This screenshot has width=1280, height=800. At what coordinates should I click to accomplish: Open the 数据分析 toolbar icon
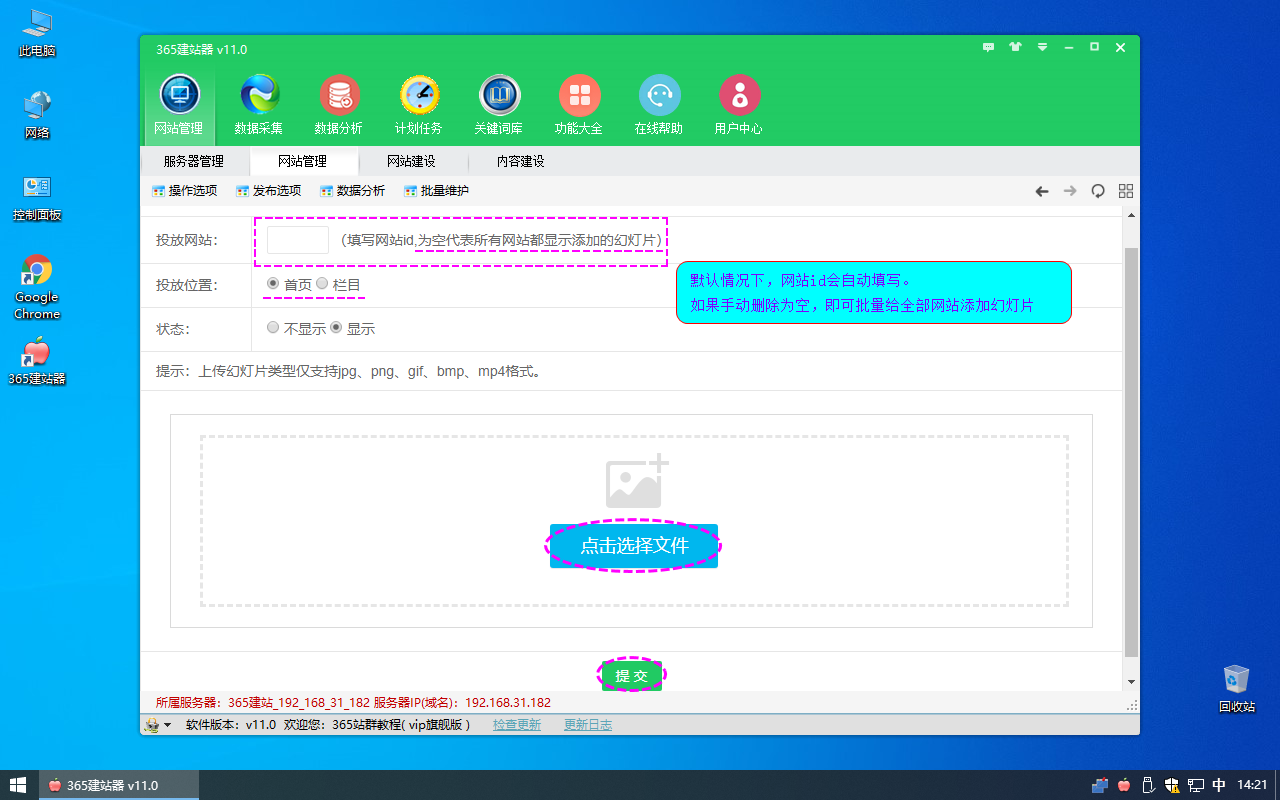click(x=339, y=106)
